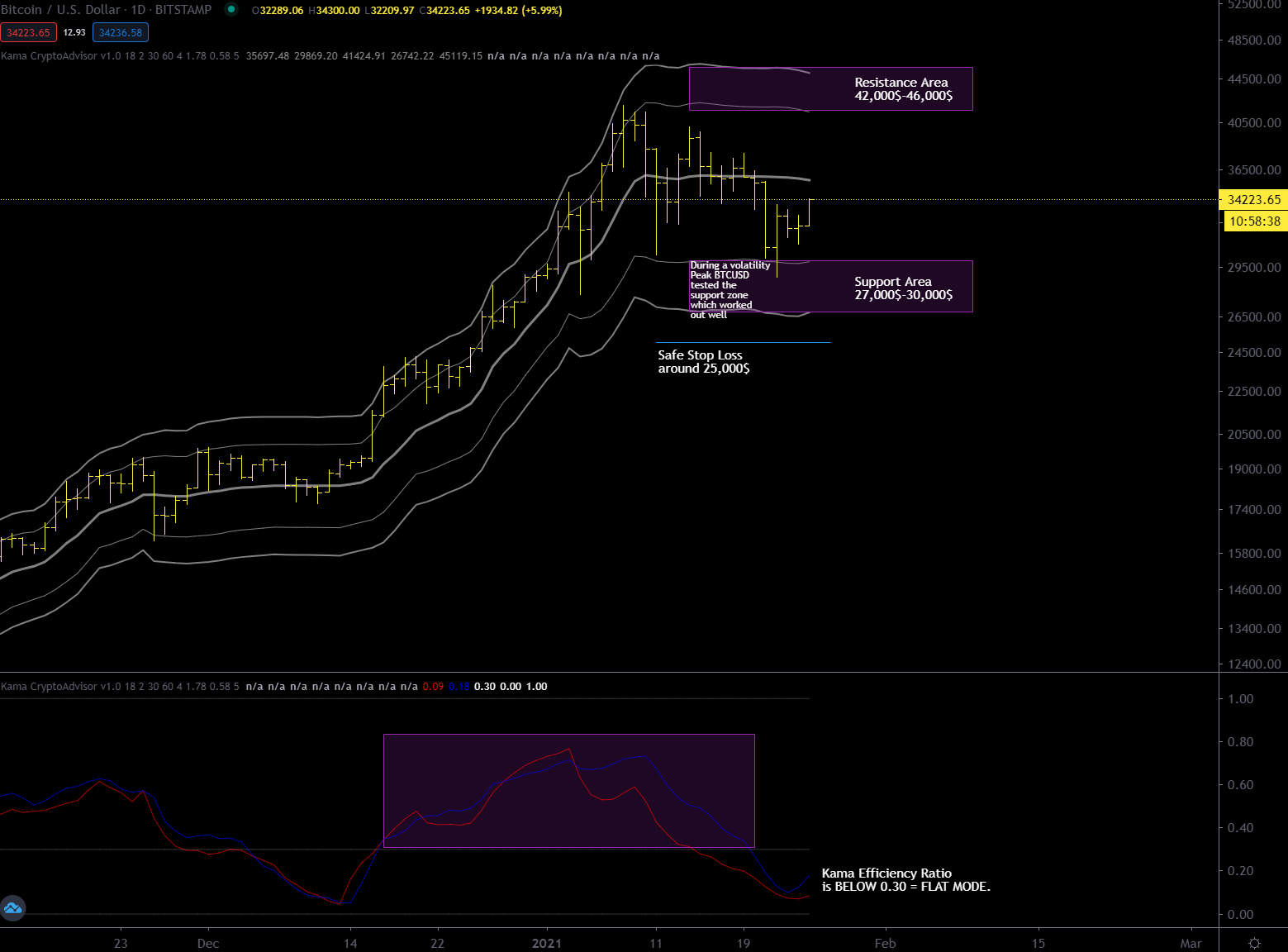Screen dimensions: 1288x952
Task: Click the red sell price 34223.65 button
Action: pyautogui.click(x=29, y=33)
